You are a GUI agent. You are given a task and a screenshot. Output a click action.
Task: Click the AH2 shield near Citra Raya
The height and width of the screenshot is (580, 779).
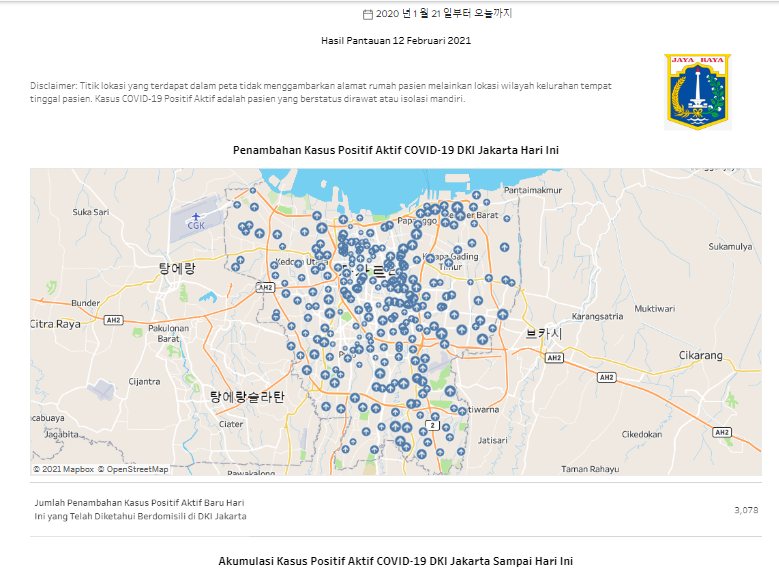pyautogui.click(x=114, y=320)
